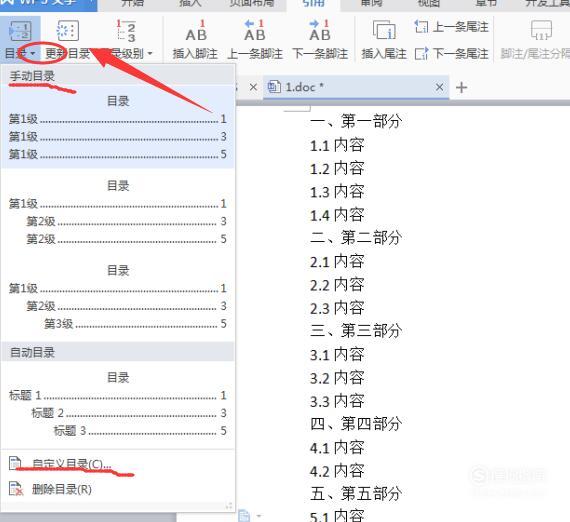This screenshot has width=570, height=522.
Task: Close the tab left of 1.doc
Action: [253, 87]
